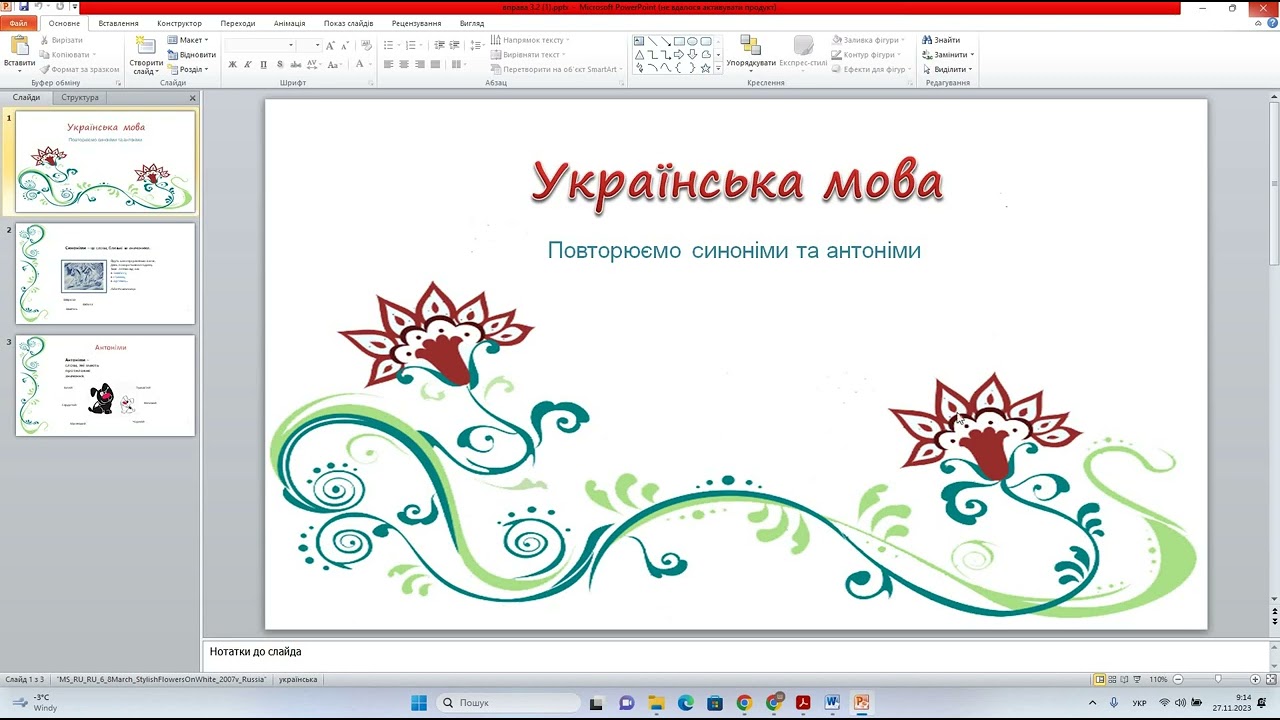Open Виділити (Select) dropdown

point(947,70)
